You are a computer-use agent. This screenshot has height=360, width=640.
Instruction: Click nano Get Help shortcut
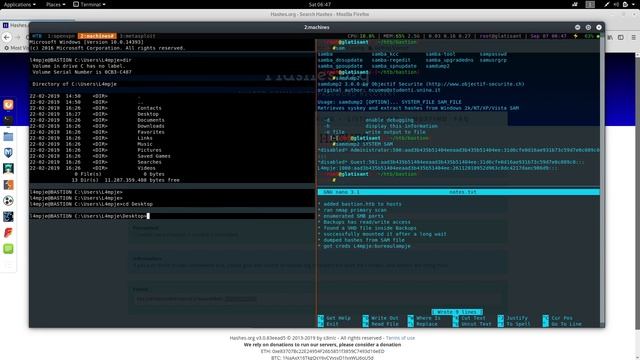(334, 318)
